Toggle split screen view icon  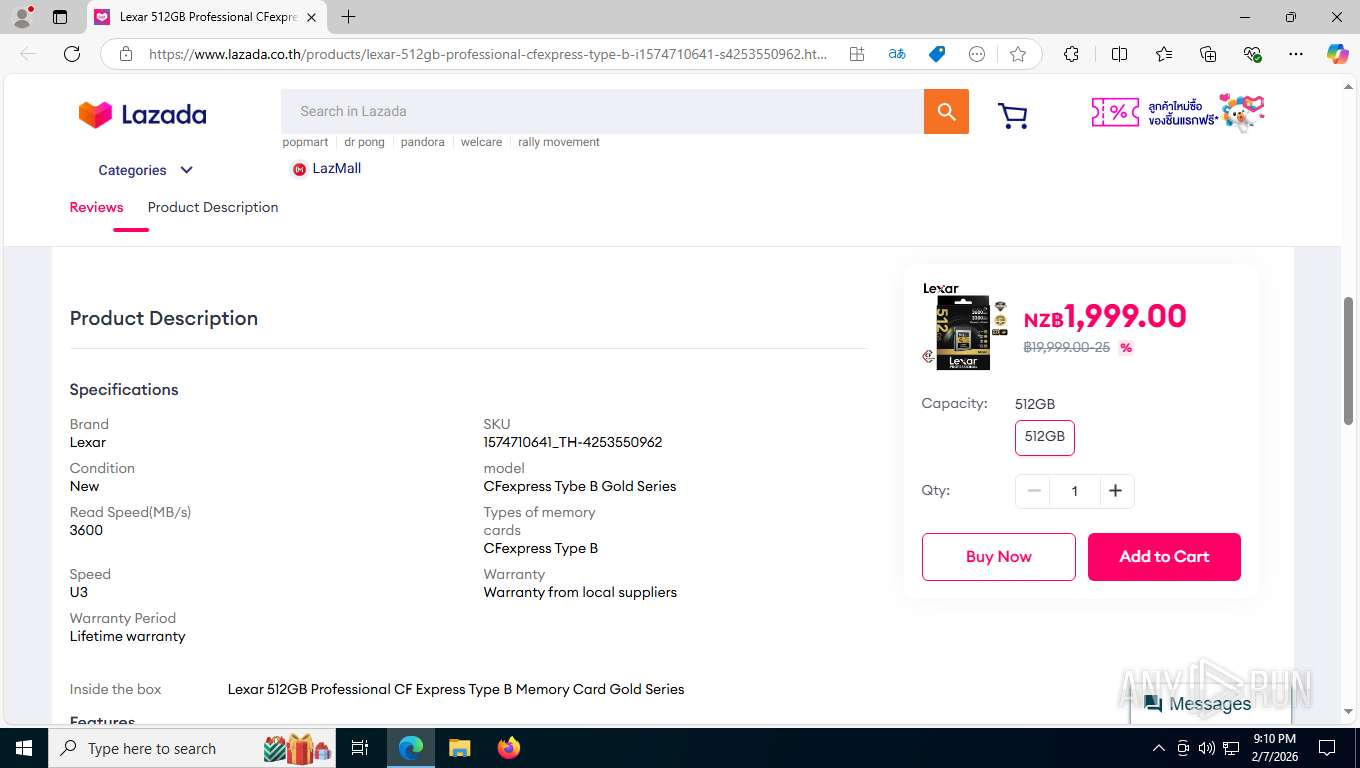pyautogui.click(x=1120, y=54)
